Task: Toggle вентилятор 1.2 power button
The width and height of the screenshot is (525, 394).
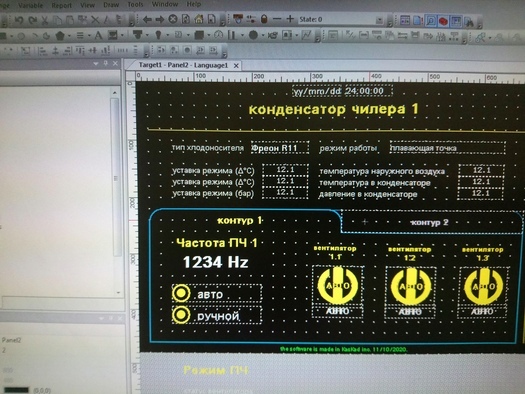Action: 411,287
